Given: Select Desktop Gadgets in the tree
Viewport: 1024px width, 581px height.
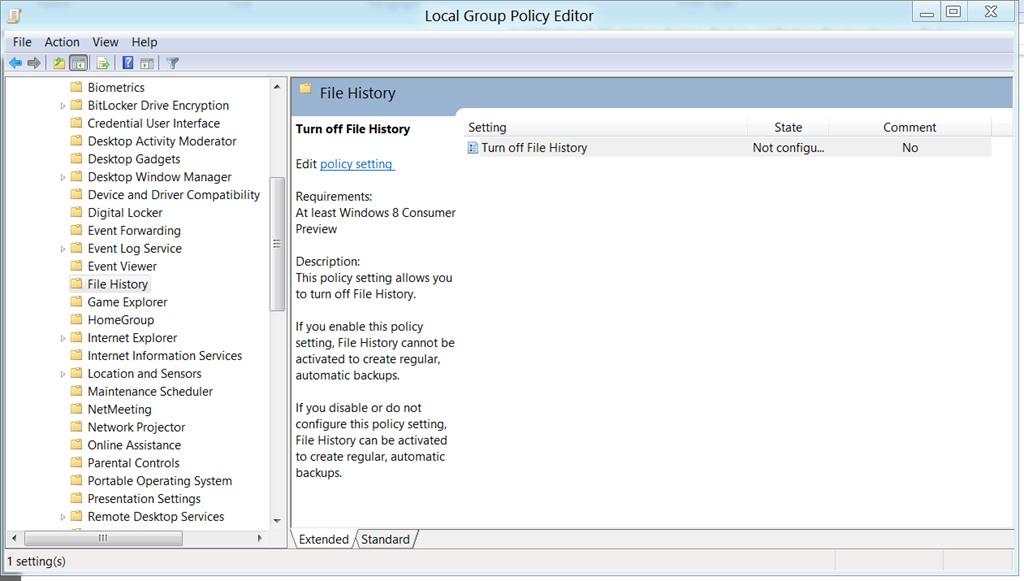Looking at the screenshot, I should [x=134, y=159].
